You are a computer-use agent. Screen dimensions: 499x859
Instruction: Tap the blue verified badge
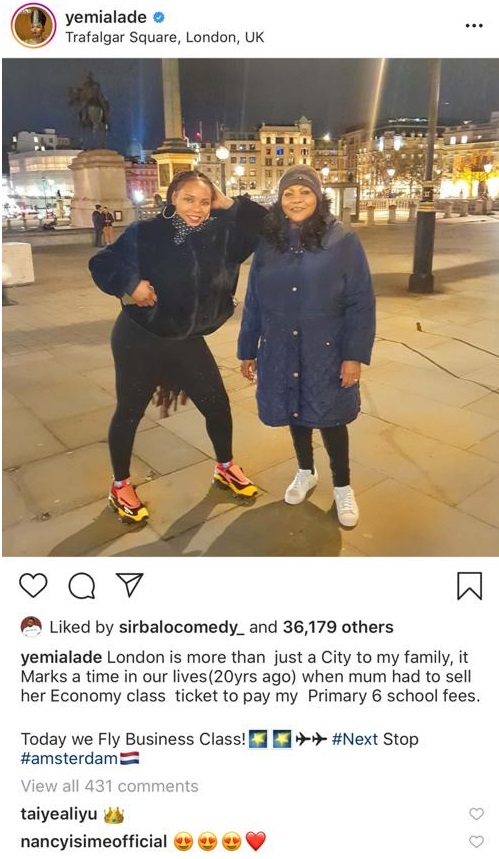(159, 18)
